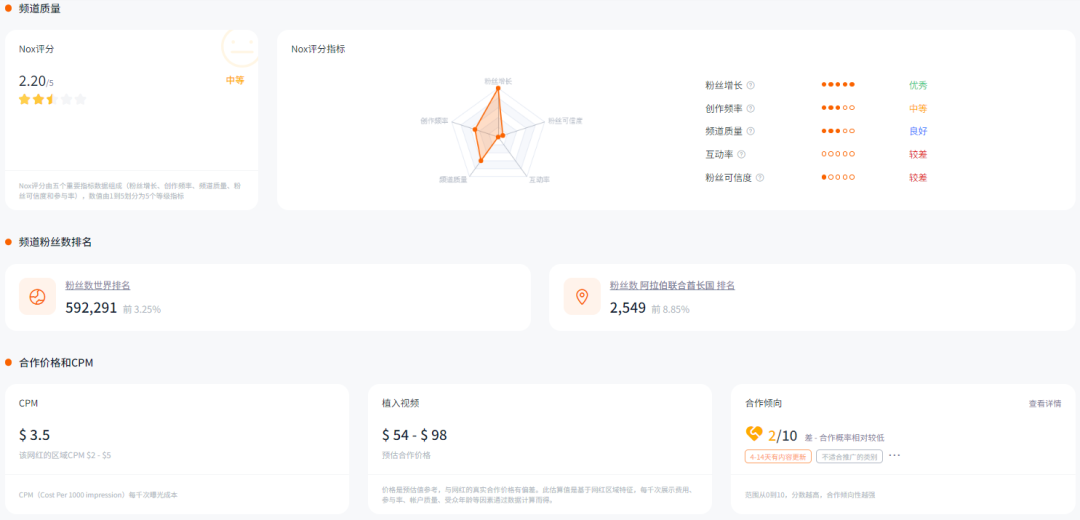Expand more tags via ellipsis
Screen dimensions: 1080x520
[x=895, y=456]
